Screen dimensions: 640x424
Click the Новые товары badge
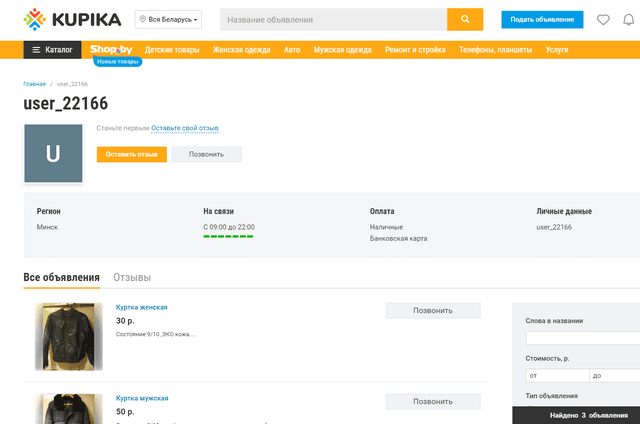[118, 62]
